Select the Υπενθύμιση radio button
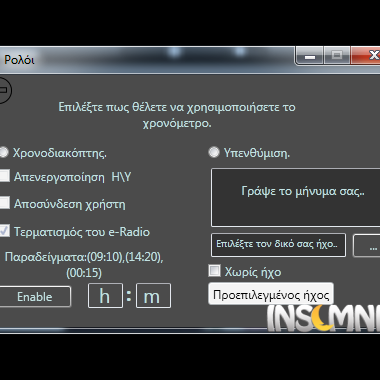 point(214,152)
